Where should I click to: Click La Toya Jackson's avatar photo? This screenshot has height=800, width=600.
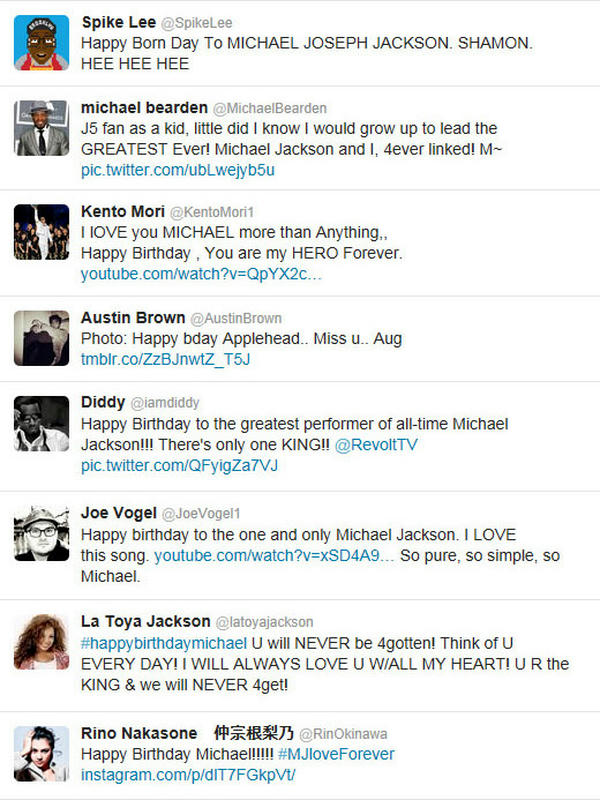pos(42,643)
